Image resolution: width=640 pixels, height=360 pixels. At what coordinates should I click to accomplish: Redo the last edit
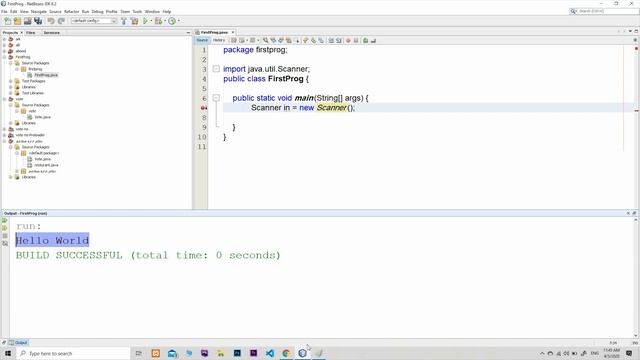pyautogui.click(x=62, y=21)
